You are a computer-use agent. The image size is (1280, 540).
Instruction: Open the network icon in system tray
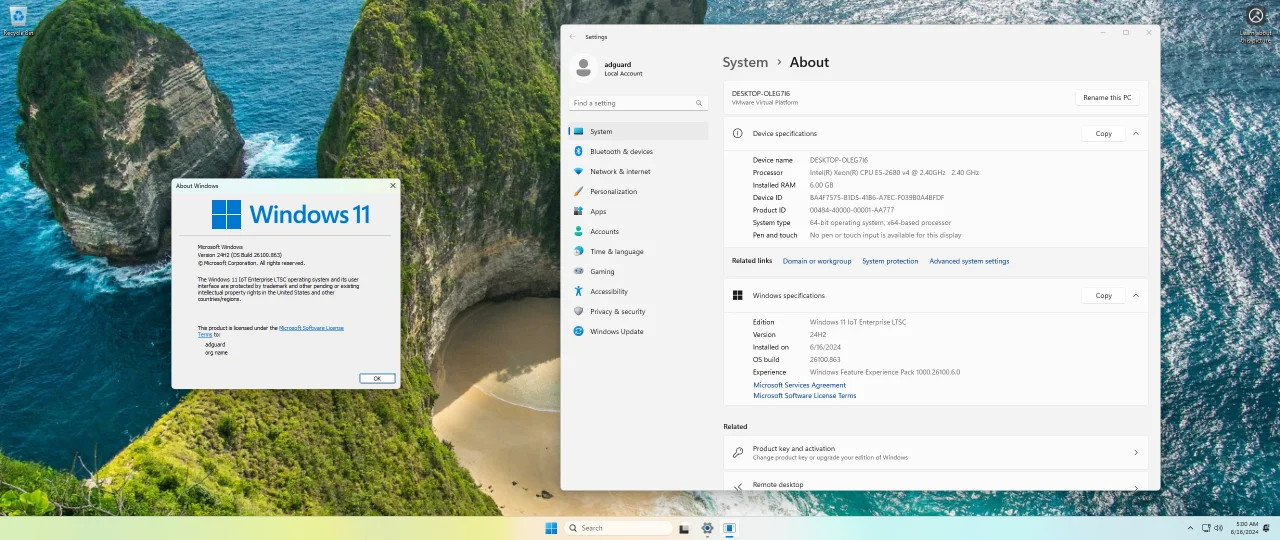click(x=1205, y=528)
